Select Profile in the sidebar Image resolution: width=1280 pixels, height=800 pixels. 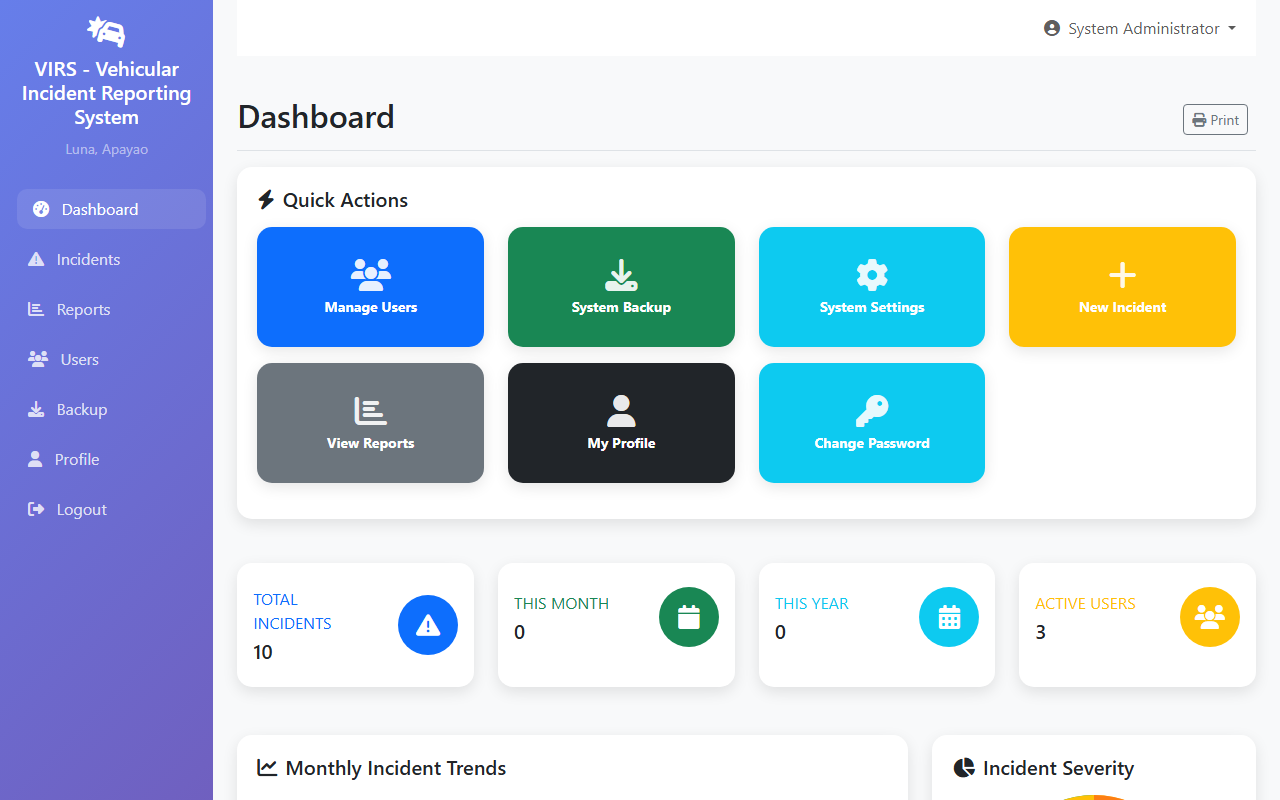(111, 459)
